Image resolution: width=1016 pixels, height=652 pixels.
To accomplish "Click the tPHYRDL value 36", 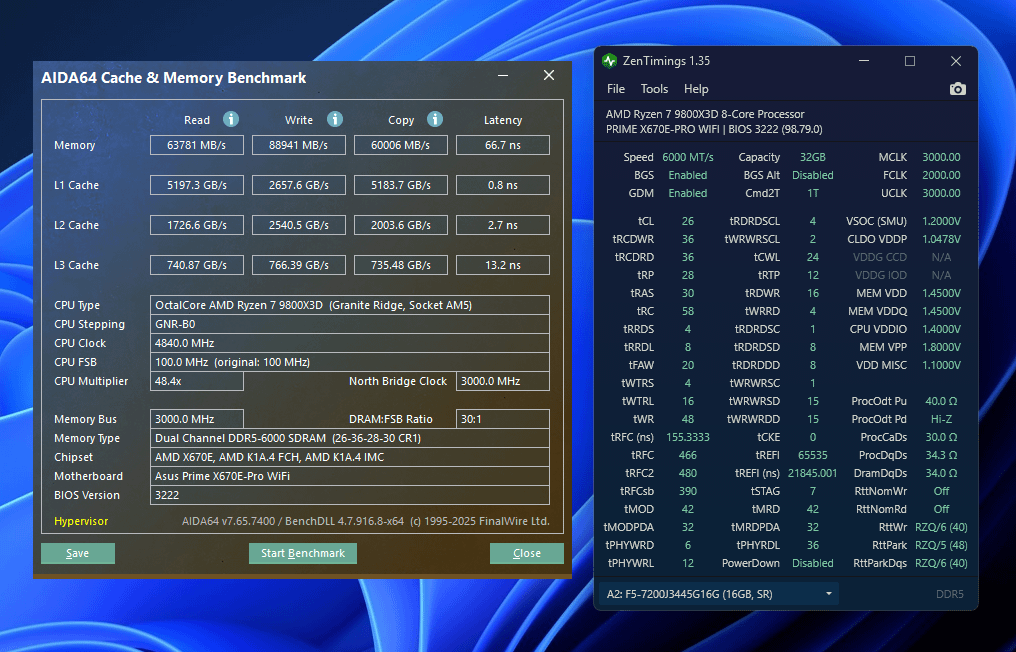I will (x=813, y=545).
